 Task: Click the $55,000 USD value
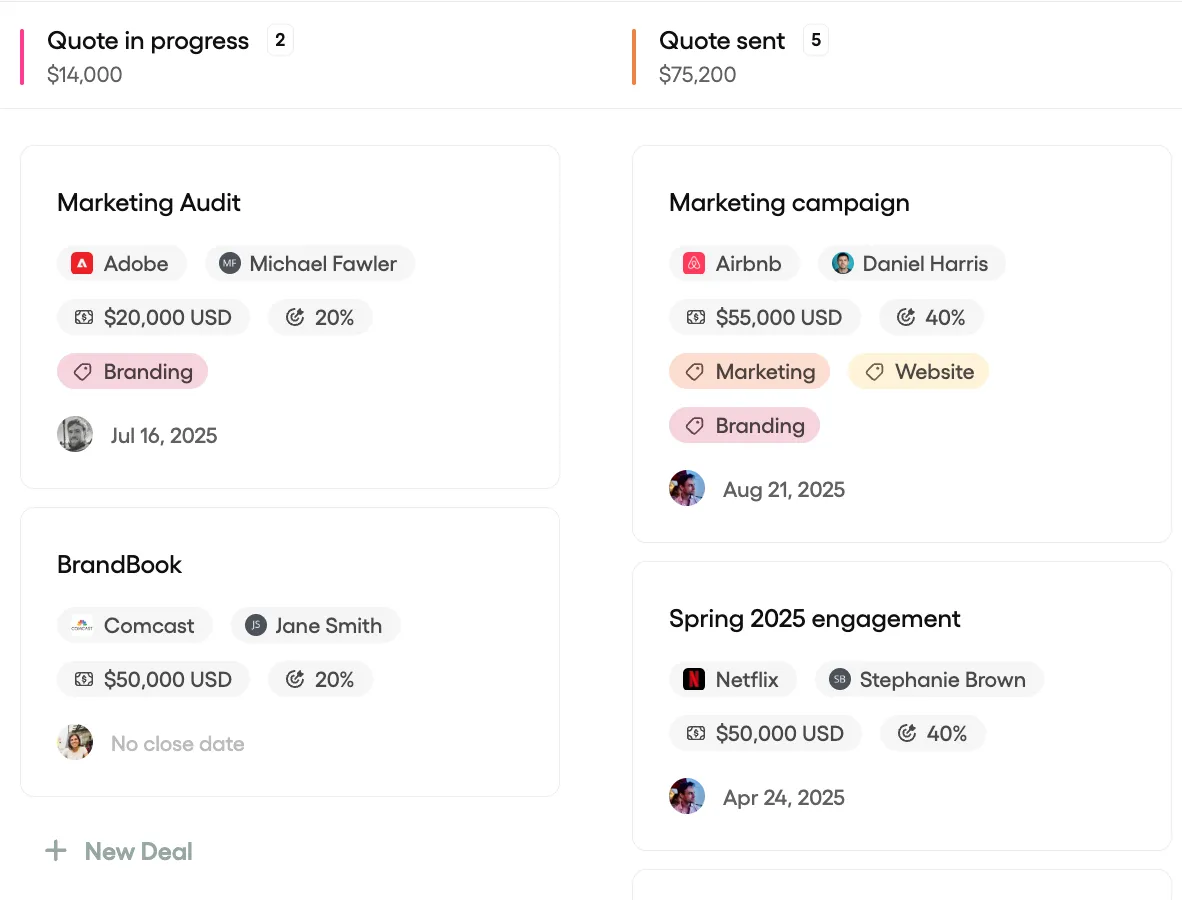click(779, 317)
